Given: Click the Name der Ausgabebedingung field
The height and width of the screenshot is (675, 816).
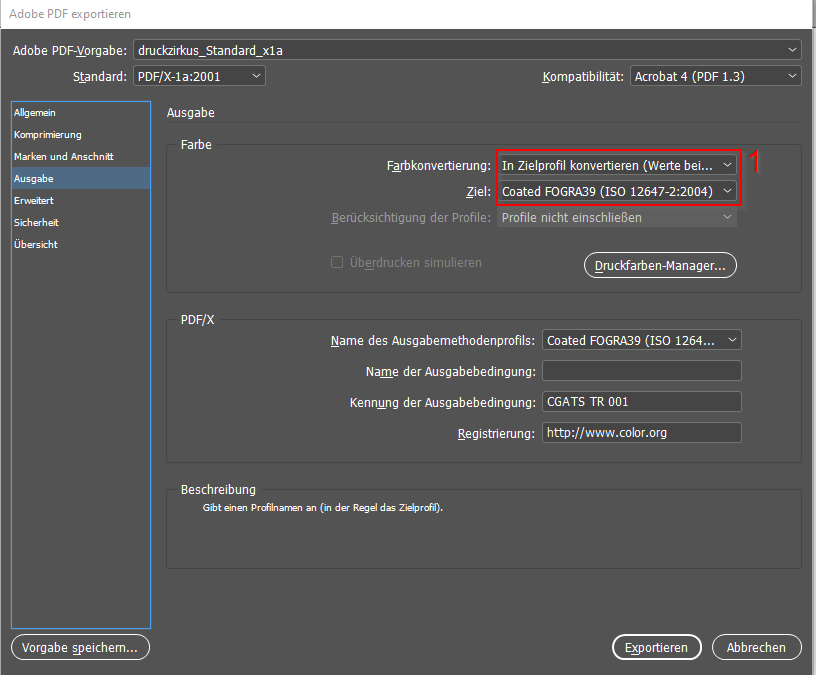Looking at the screenshot, I should (641, 372).
